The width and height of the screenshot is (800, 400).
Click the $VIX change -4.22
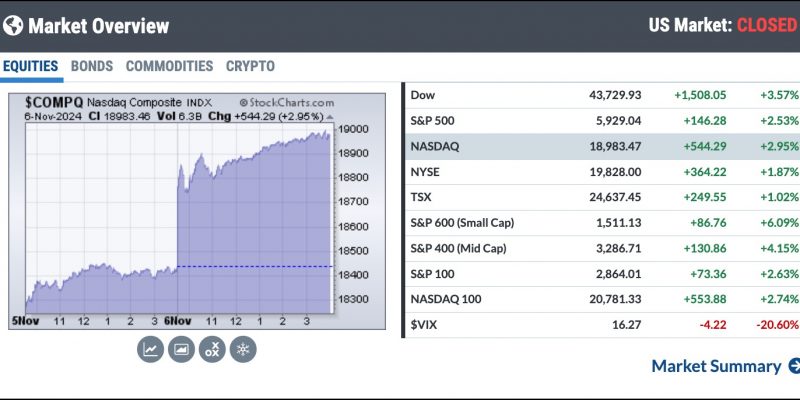tap(713, 325)
